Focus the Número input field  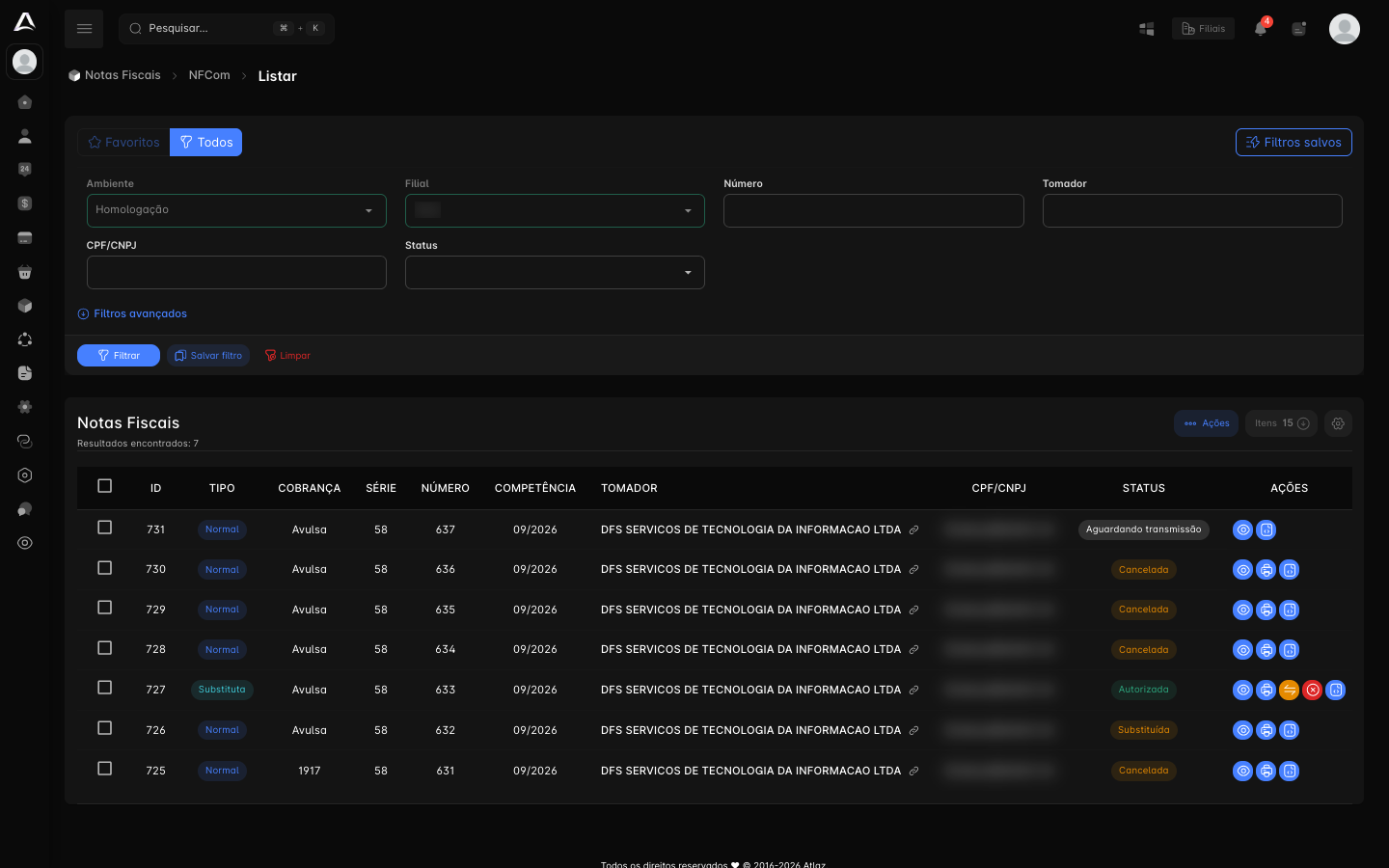(x=874, y=210)
